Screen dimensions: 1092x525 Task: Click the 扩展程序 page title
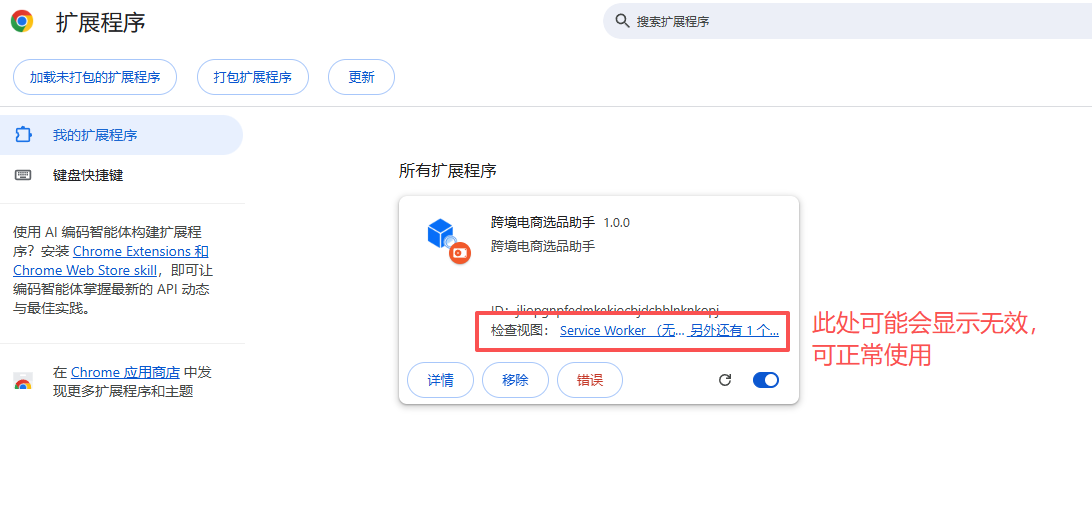[101, 22]
